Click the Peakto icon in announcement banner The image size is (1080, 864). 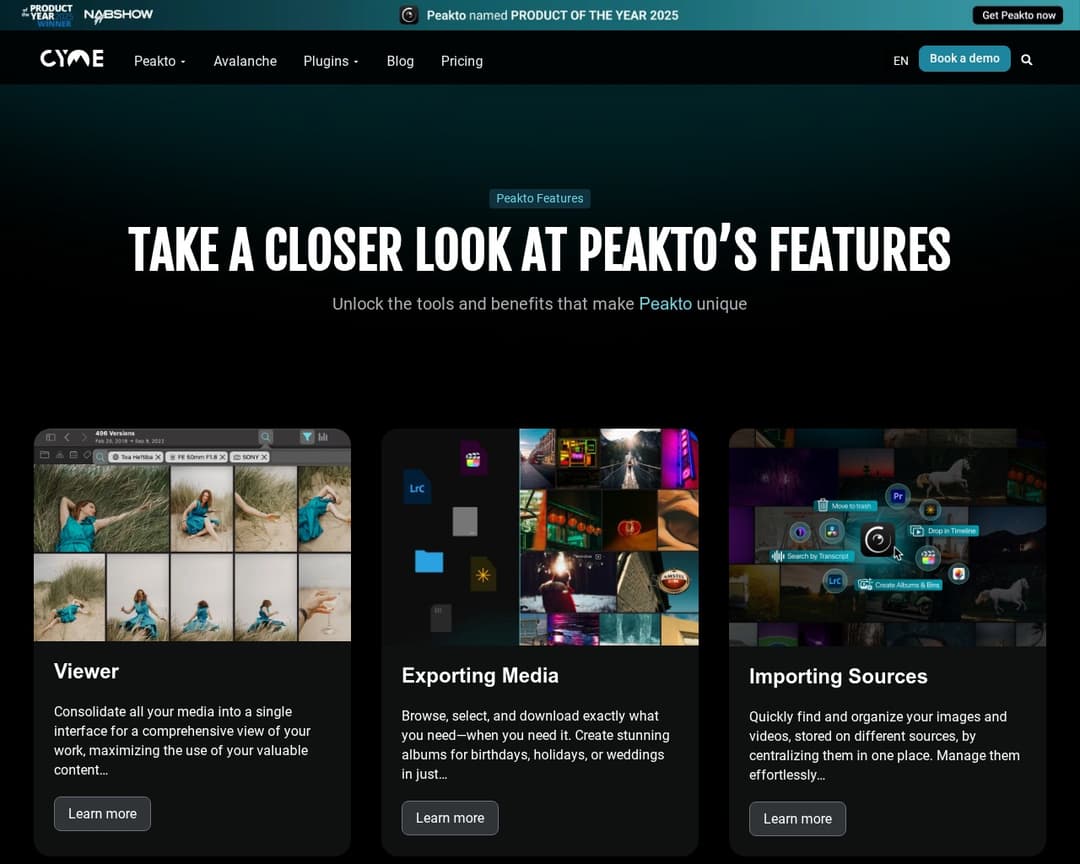click(x=409, y=15)
